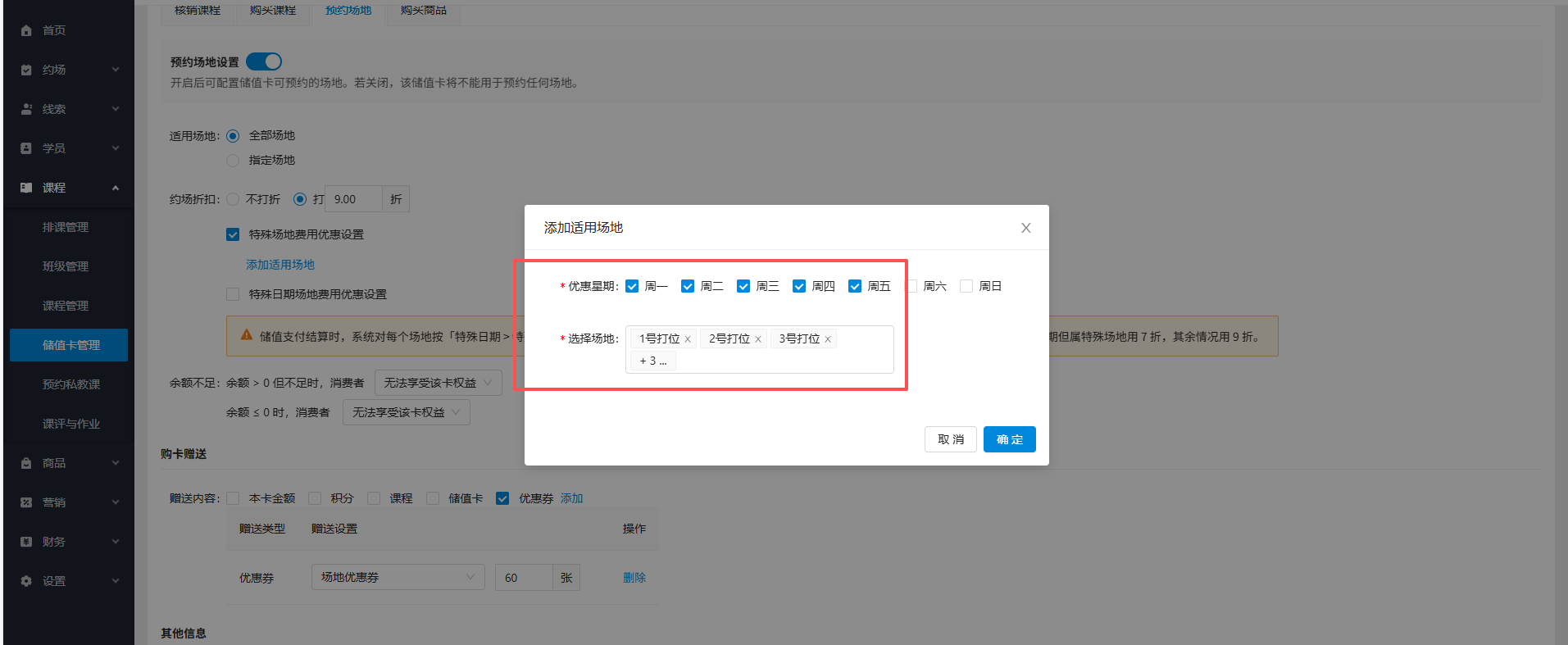Viewport: 1568px width, 645px height.
Task: Remove the 3号打位 tag
Action: [x=828, y=339]
